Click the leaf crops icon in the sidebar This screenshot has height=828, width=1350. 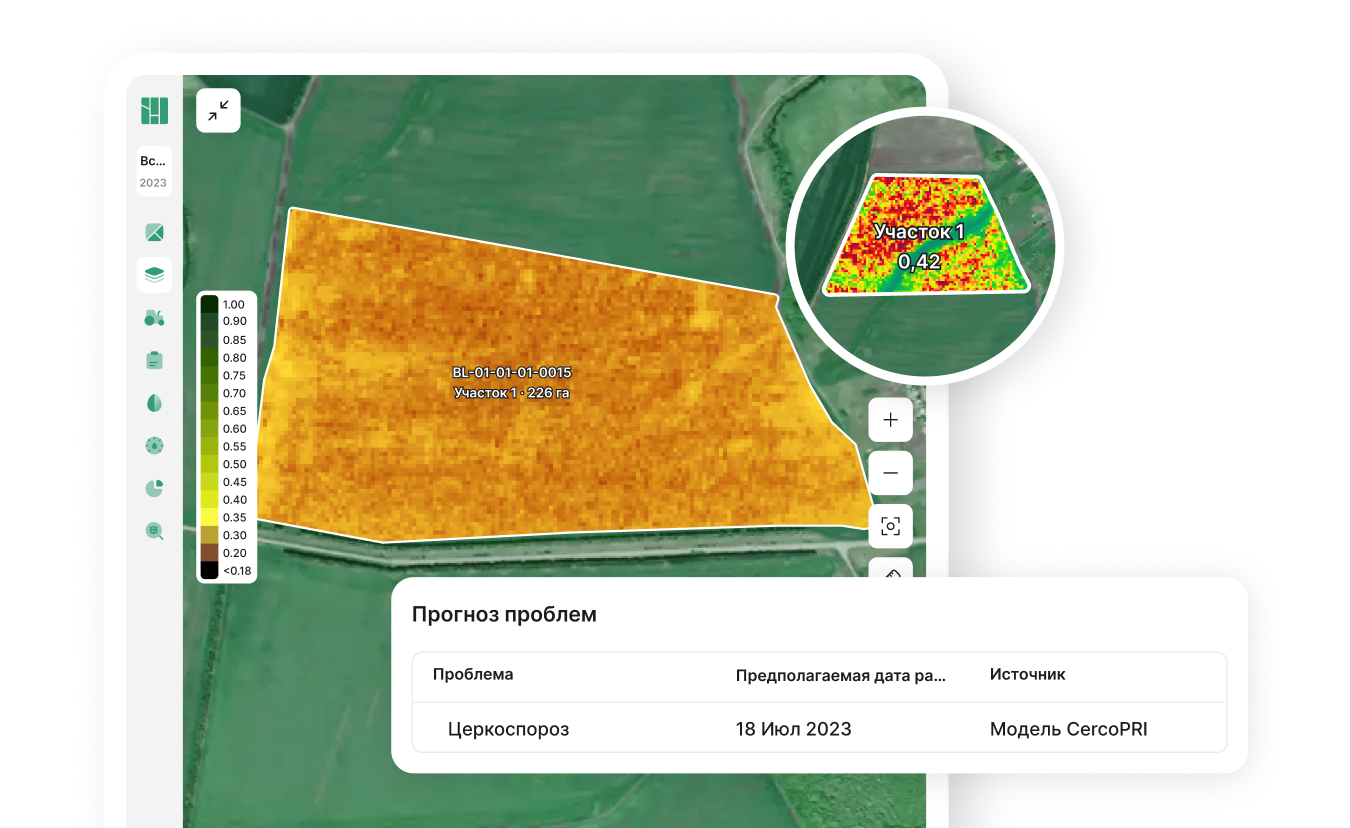[154, 403]
